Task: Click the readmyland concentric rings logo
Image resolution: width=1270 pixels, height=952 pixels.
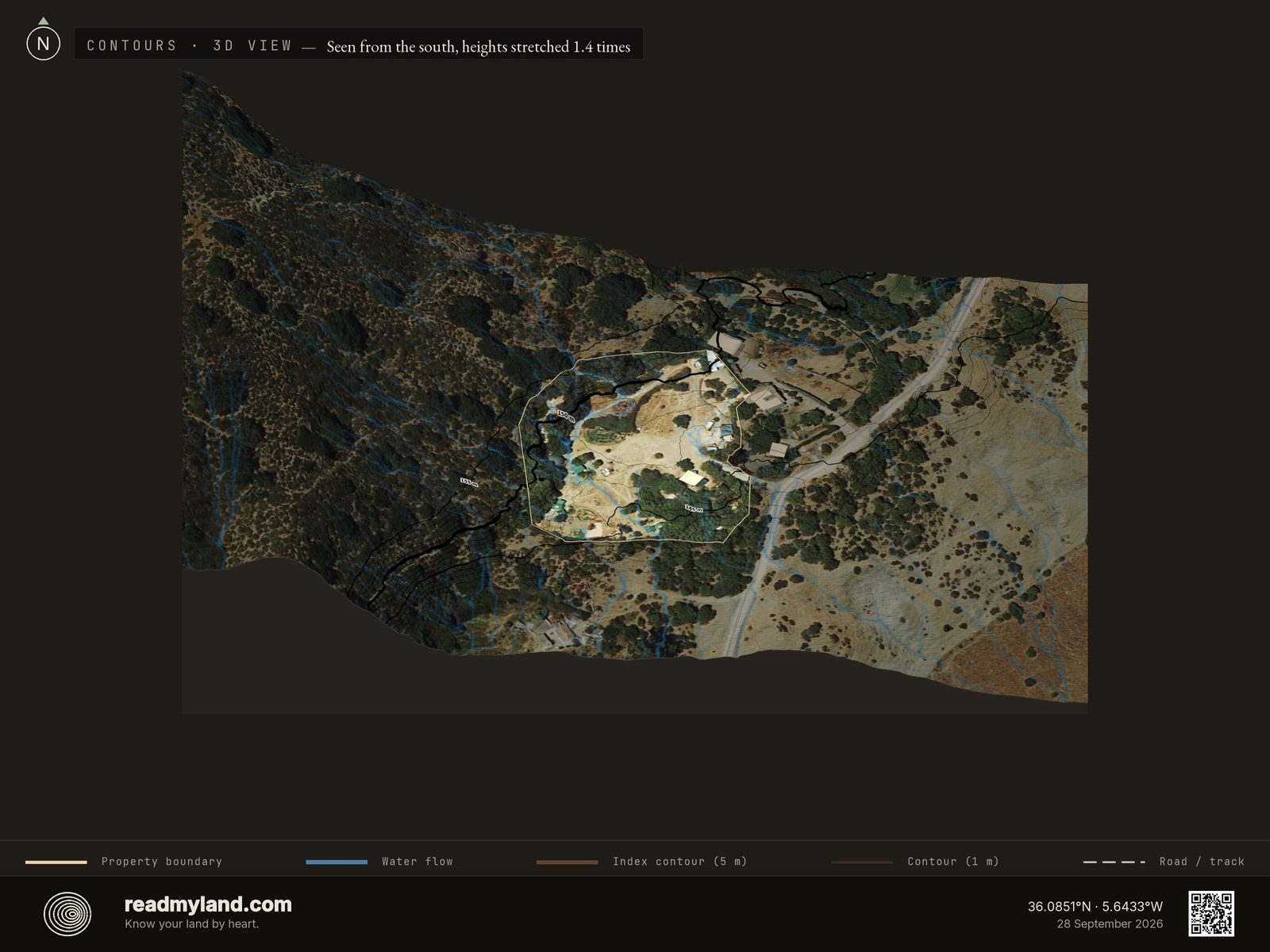Action: point(67,914)
